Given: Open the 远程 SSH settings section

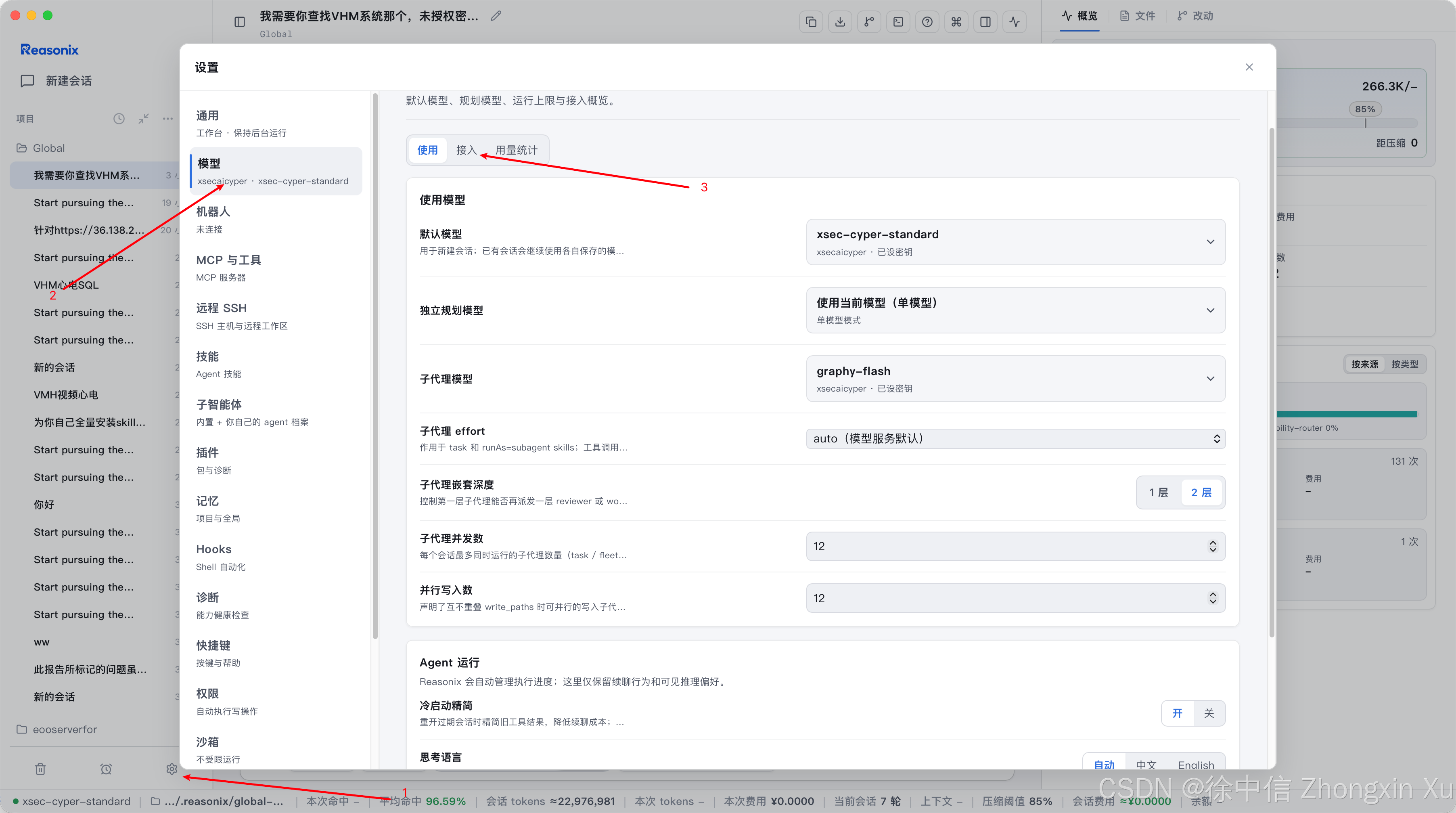Looking at the screenshot, I should (x=276, y=316).
